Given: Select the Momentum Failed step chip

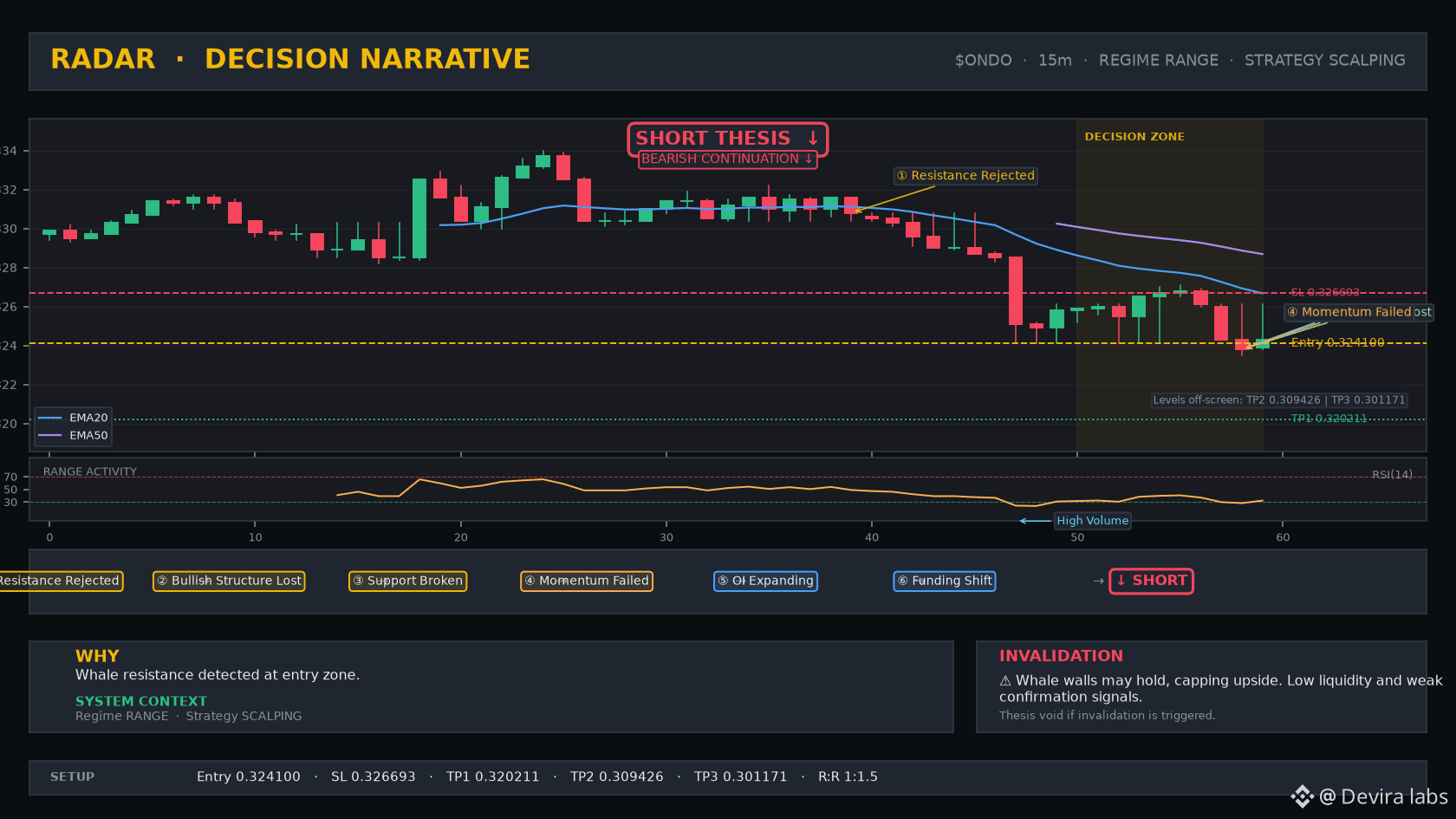Looking at the screenshot, I should click(587, 582).
